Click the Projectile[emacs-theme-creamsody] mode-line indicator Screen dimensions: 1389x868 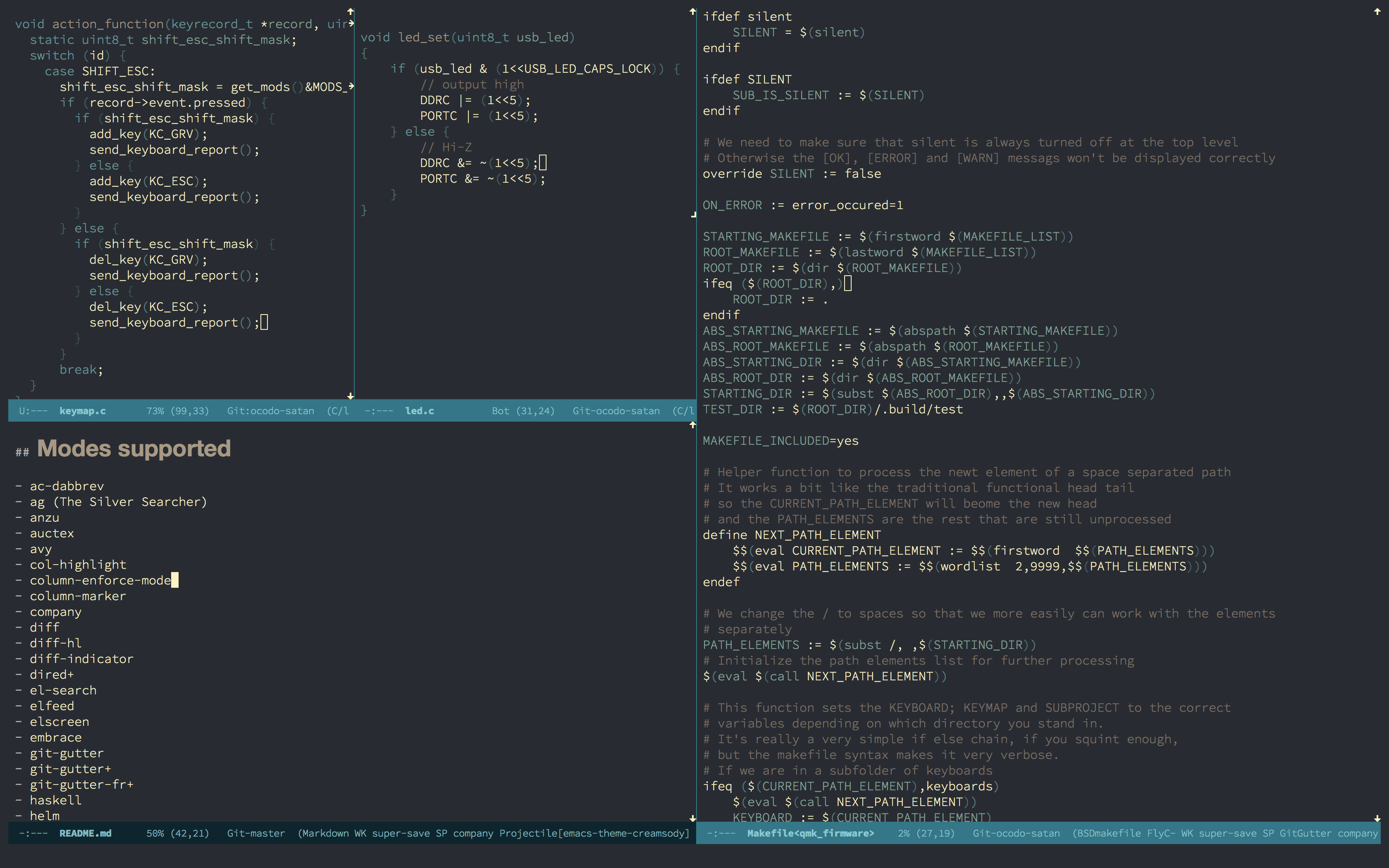tap(594, 833)
